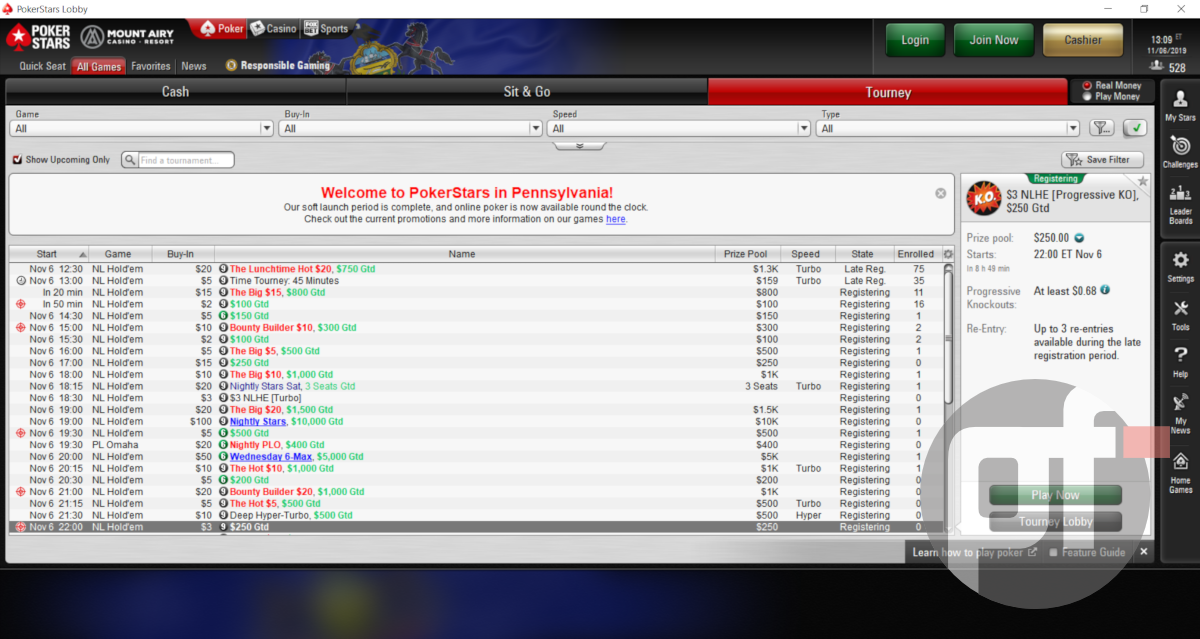Open the Type filter dropdown
Screen dimensions: 1200x639
pyautogui.click(x=948, y=128)
